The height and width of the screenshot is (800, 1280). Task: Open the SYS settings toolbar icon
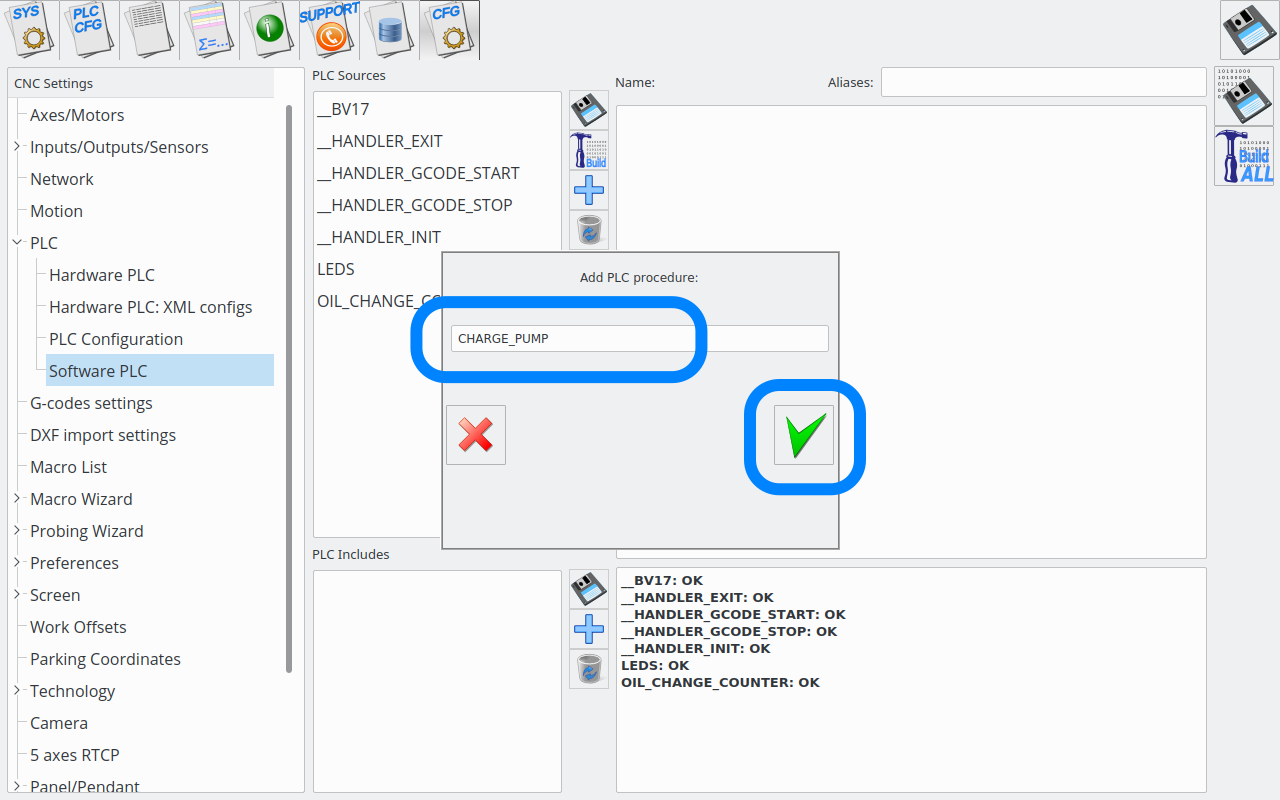click(x=30, y=30)
